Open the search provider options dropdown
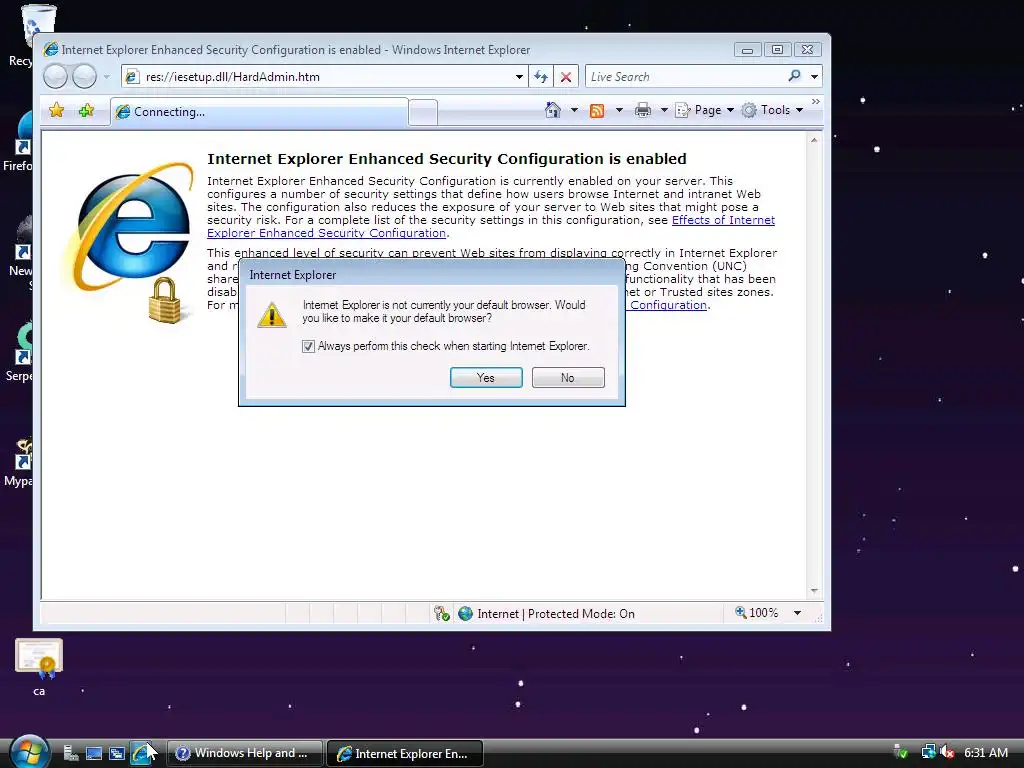Viewport: 1024px width, 768px height. point(814,76)
